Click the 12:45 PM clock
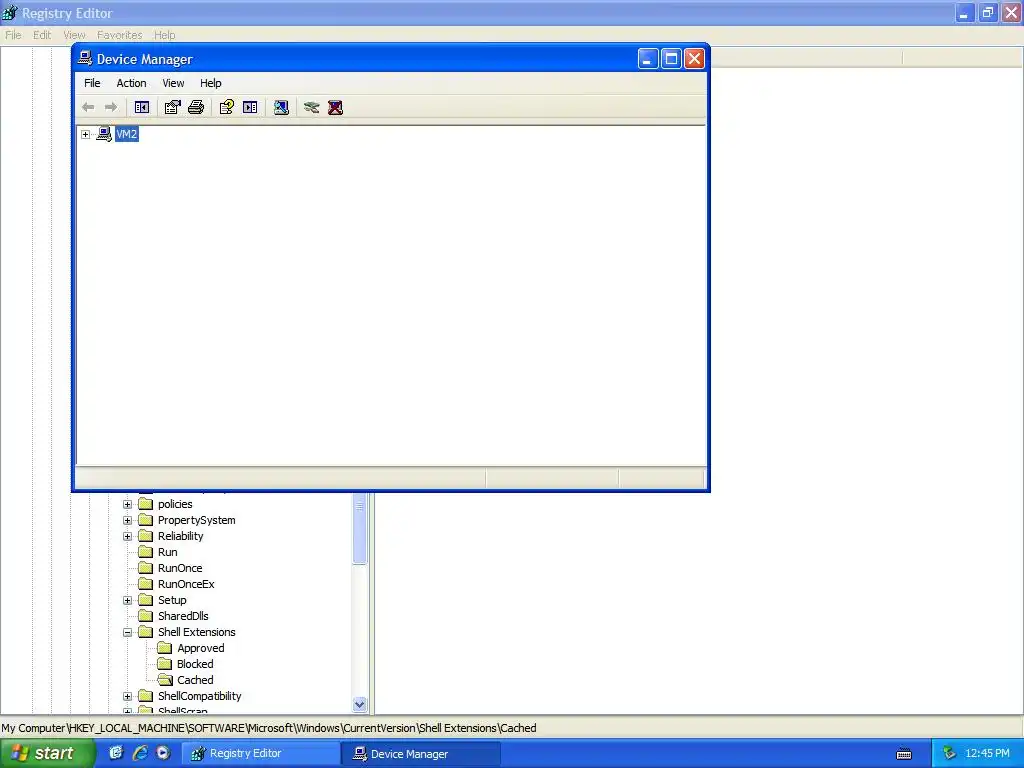The width and height of the screenshot is (1024, 768). [x=987, y=754]
